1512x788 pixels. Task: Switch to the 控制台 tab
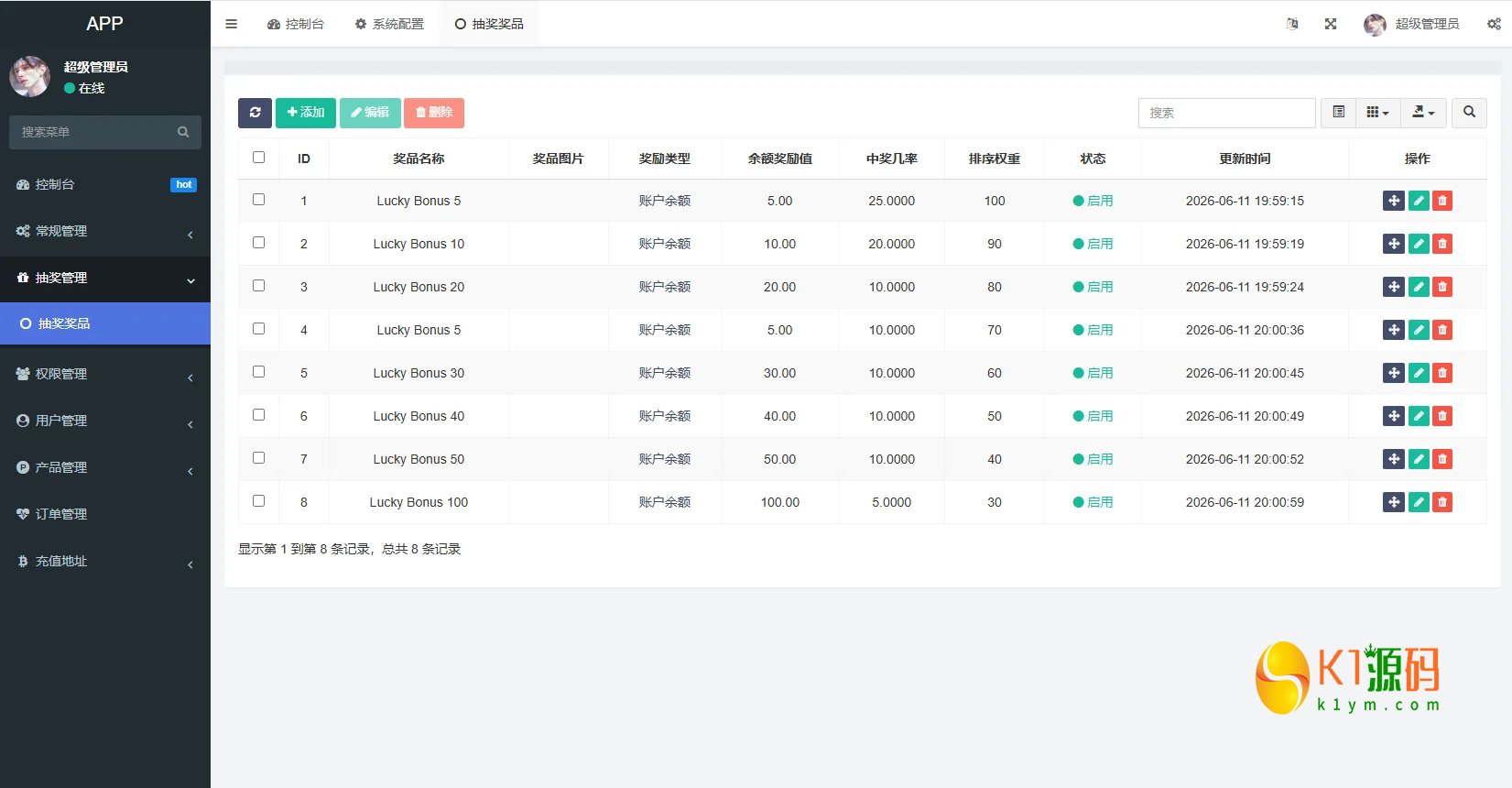296,24
